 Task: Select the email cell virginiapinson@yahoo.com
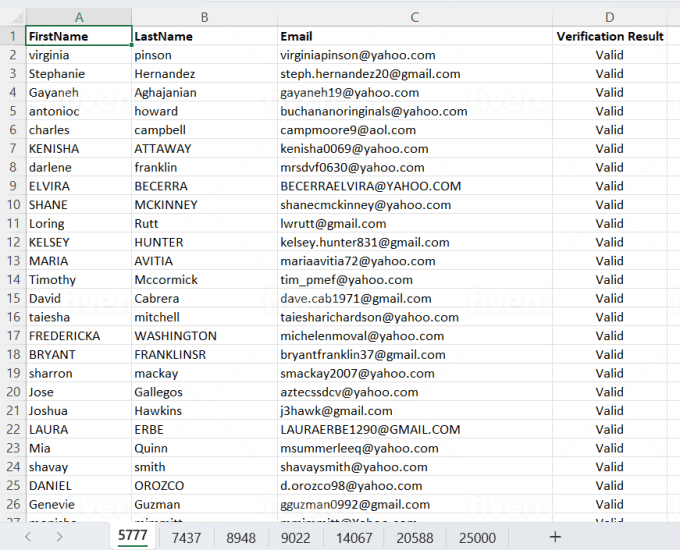[414, 55]
